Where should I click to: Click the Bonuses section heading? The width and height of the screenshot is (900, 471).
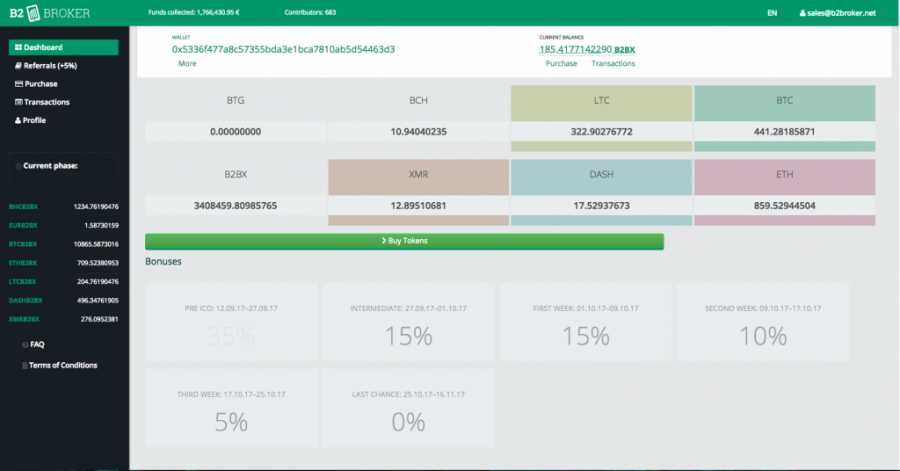[163, 262]
